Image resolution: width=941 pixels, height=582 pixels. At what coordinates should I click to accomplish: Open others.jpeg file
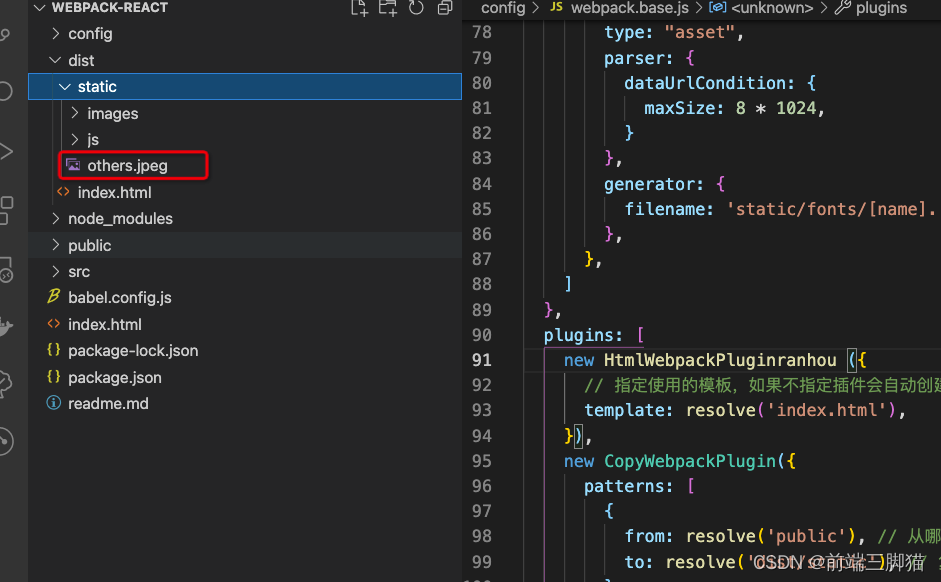pos(127,166)
